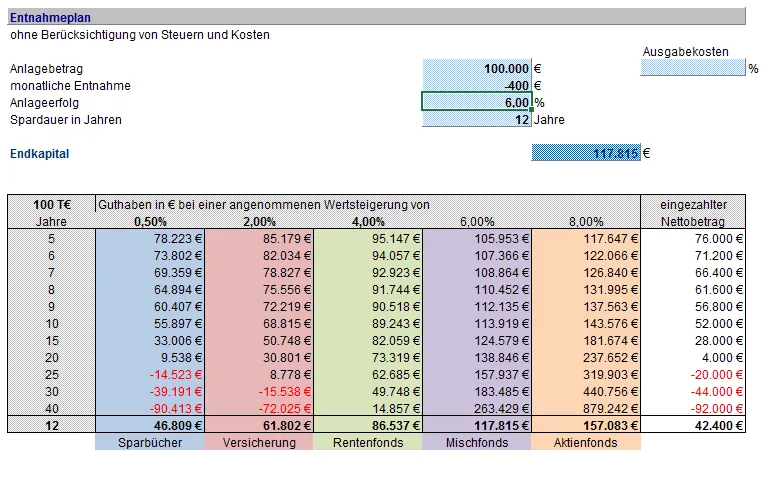The width and height of the screenshot is (764, 477).
Task: Click the Rentenfonds green legend
Action: (368, 442)
